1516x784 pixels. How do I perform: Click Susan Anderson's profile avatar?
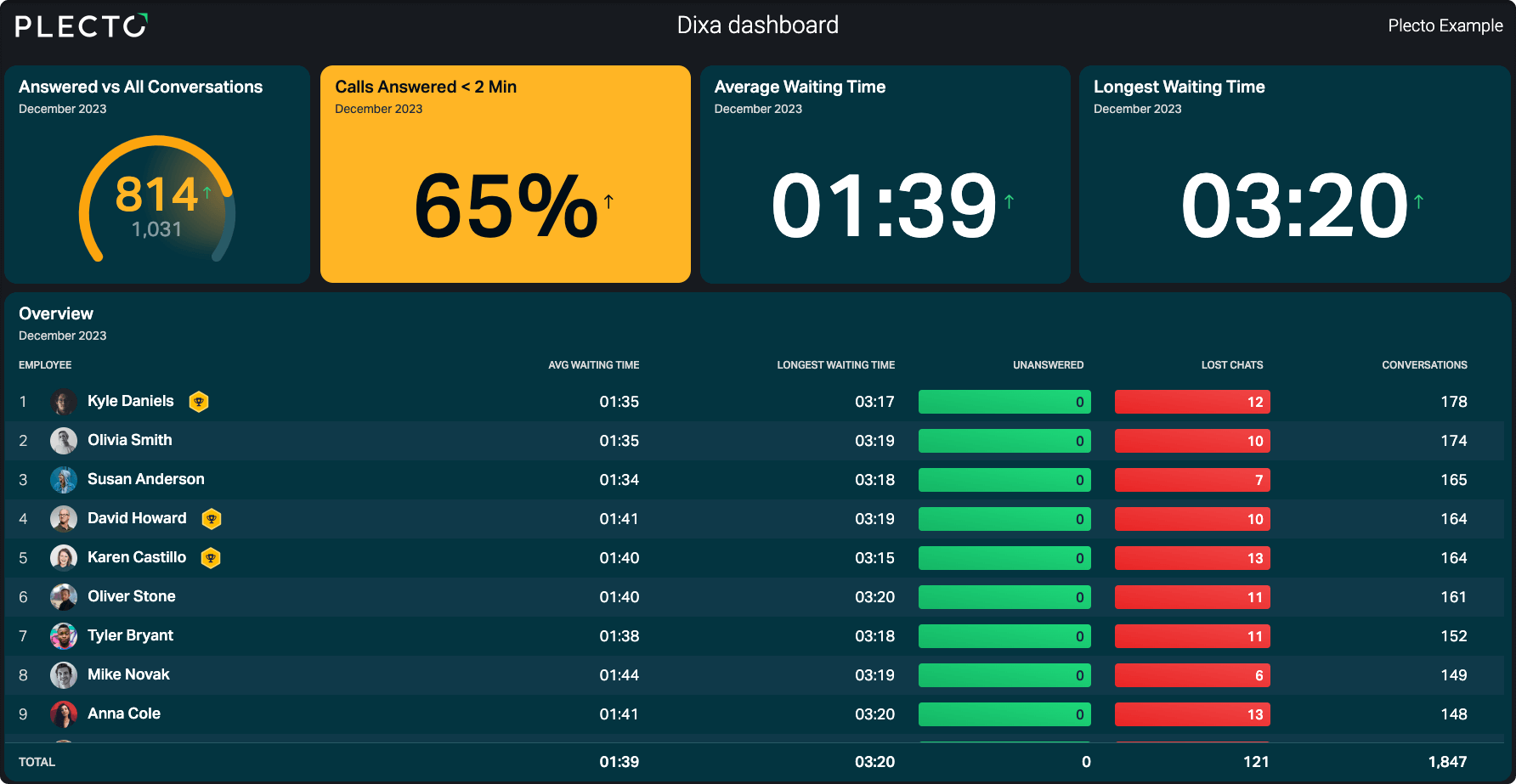point(64,480)
